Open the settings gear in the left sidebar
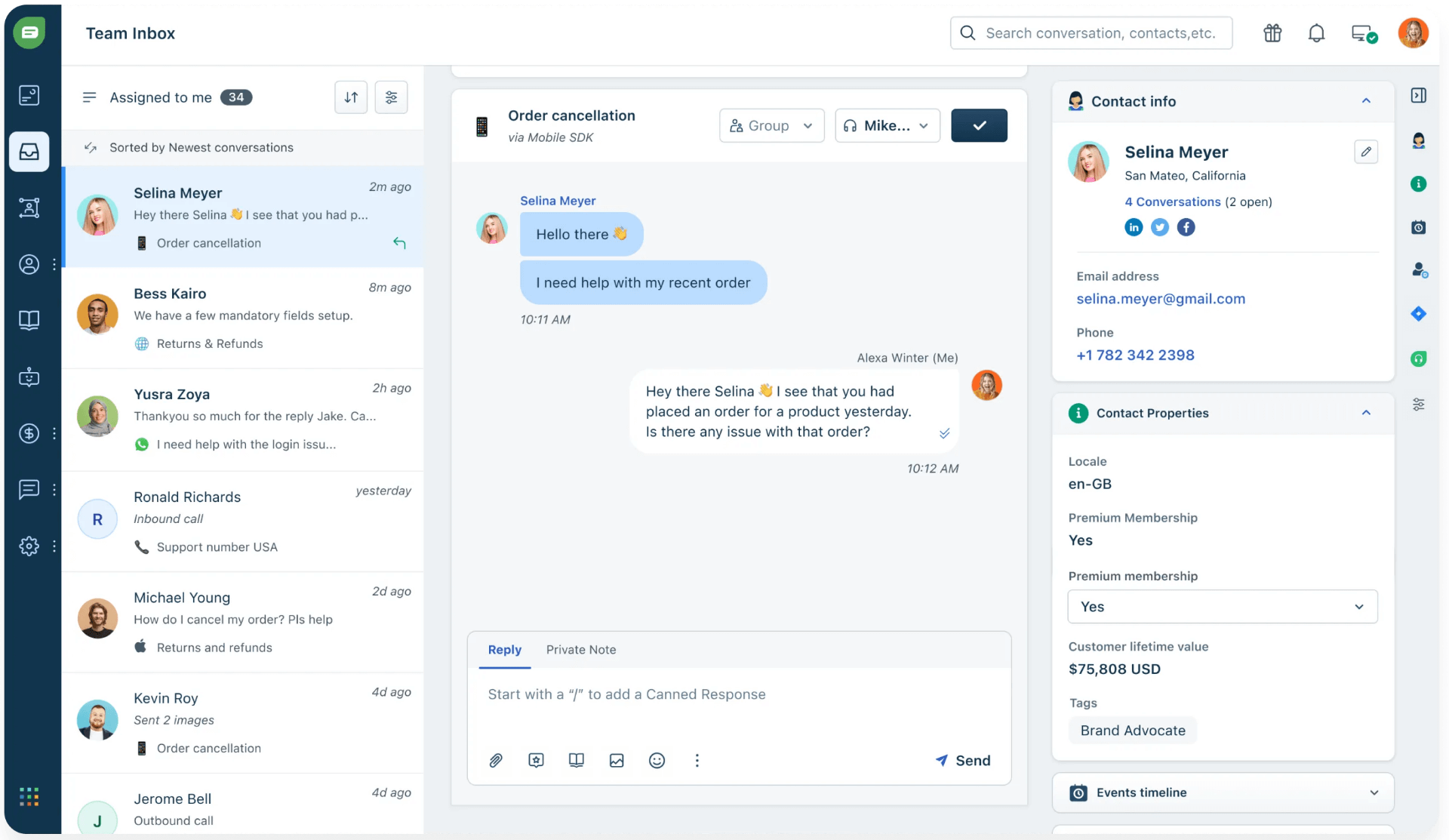 click(29, 546)
